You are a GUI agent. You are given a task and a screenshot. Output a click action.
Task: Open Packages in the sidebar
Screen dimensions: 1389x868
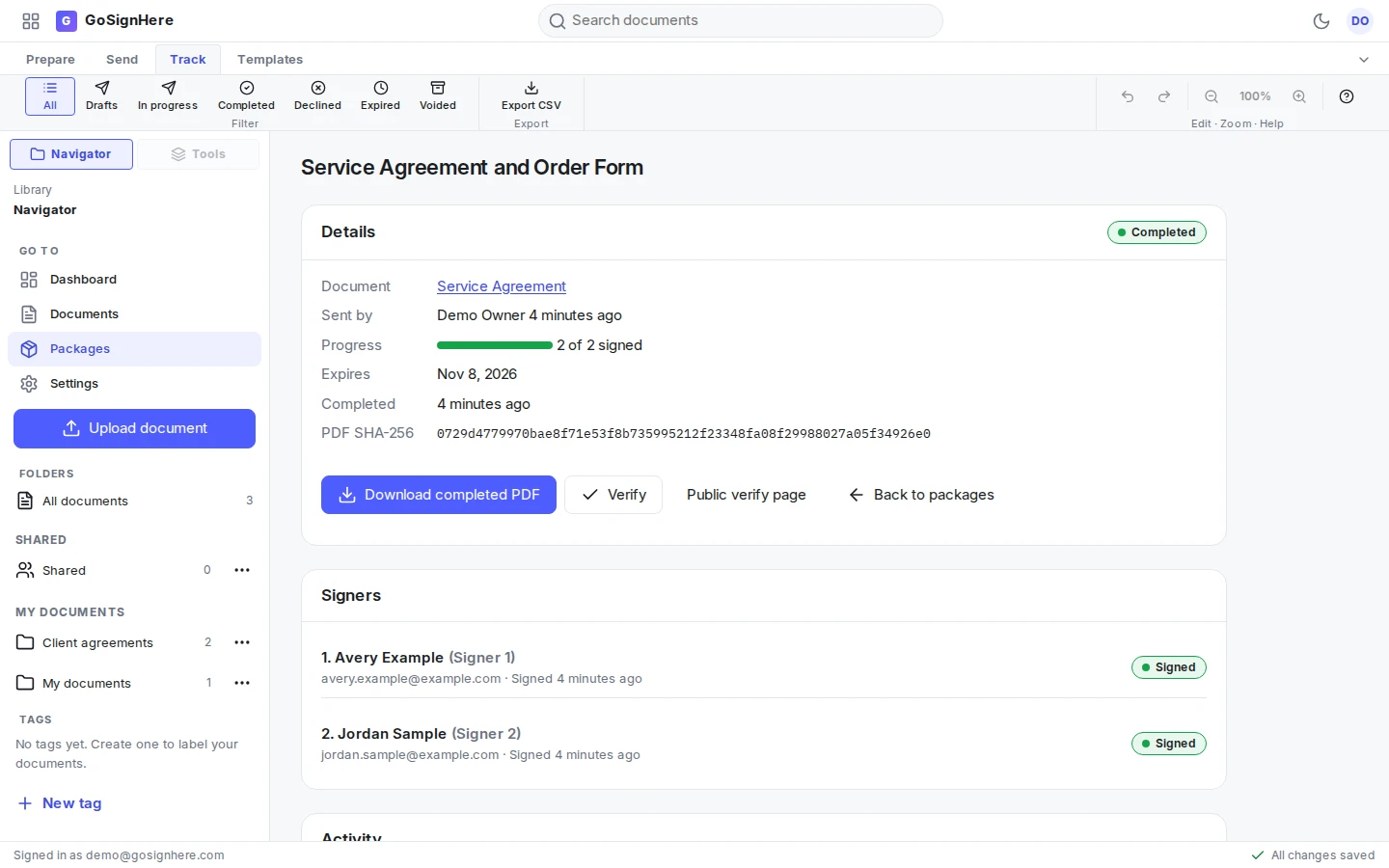[134, 349]
